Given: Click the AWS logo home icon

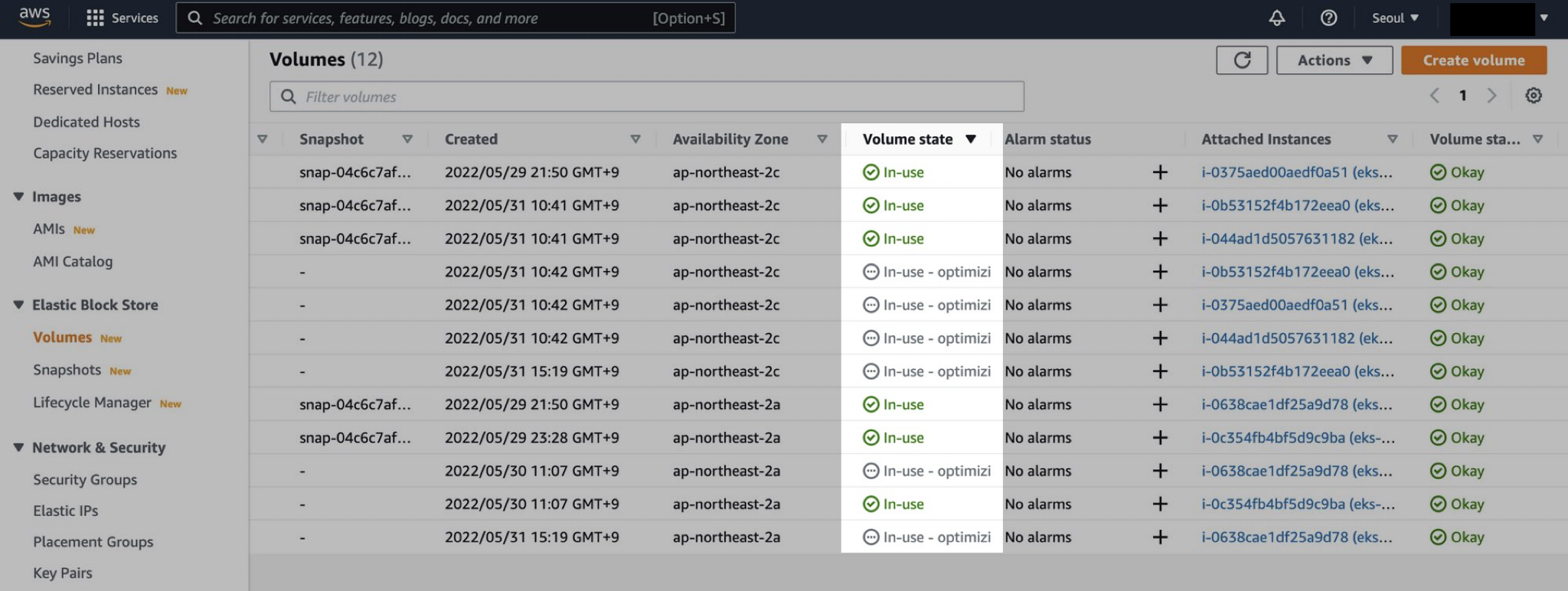Looking at the screenshot, I should [34, 17].
